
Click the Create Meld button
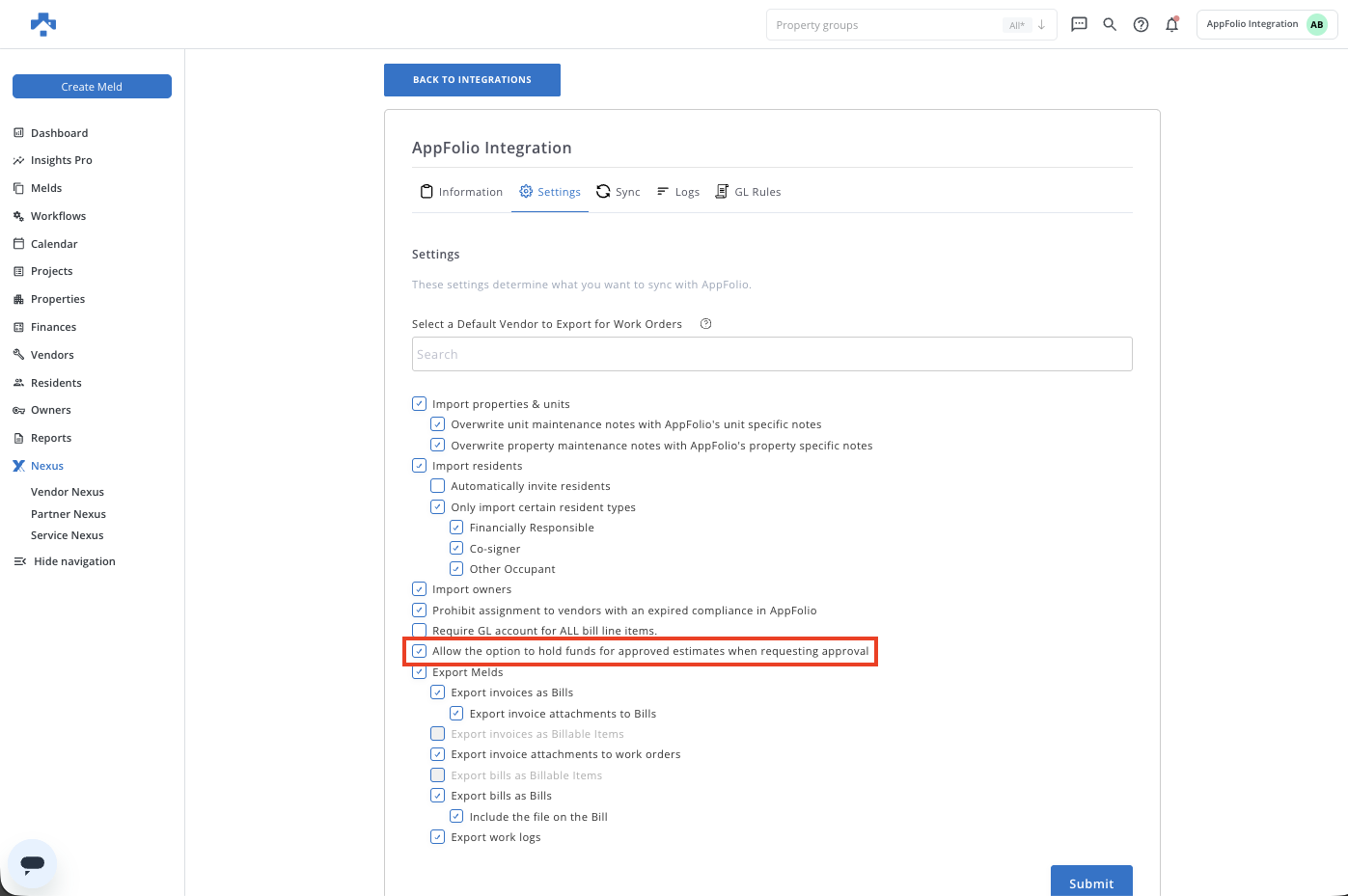point(92,87)
